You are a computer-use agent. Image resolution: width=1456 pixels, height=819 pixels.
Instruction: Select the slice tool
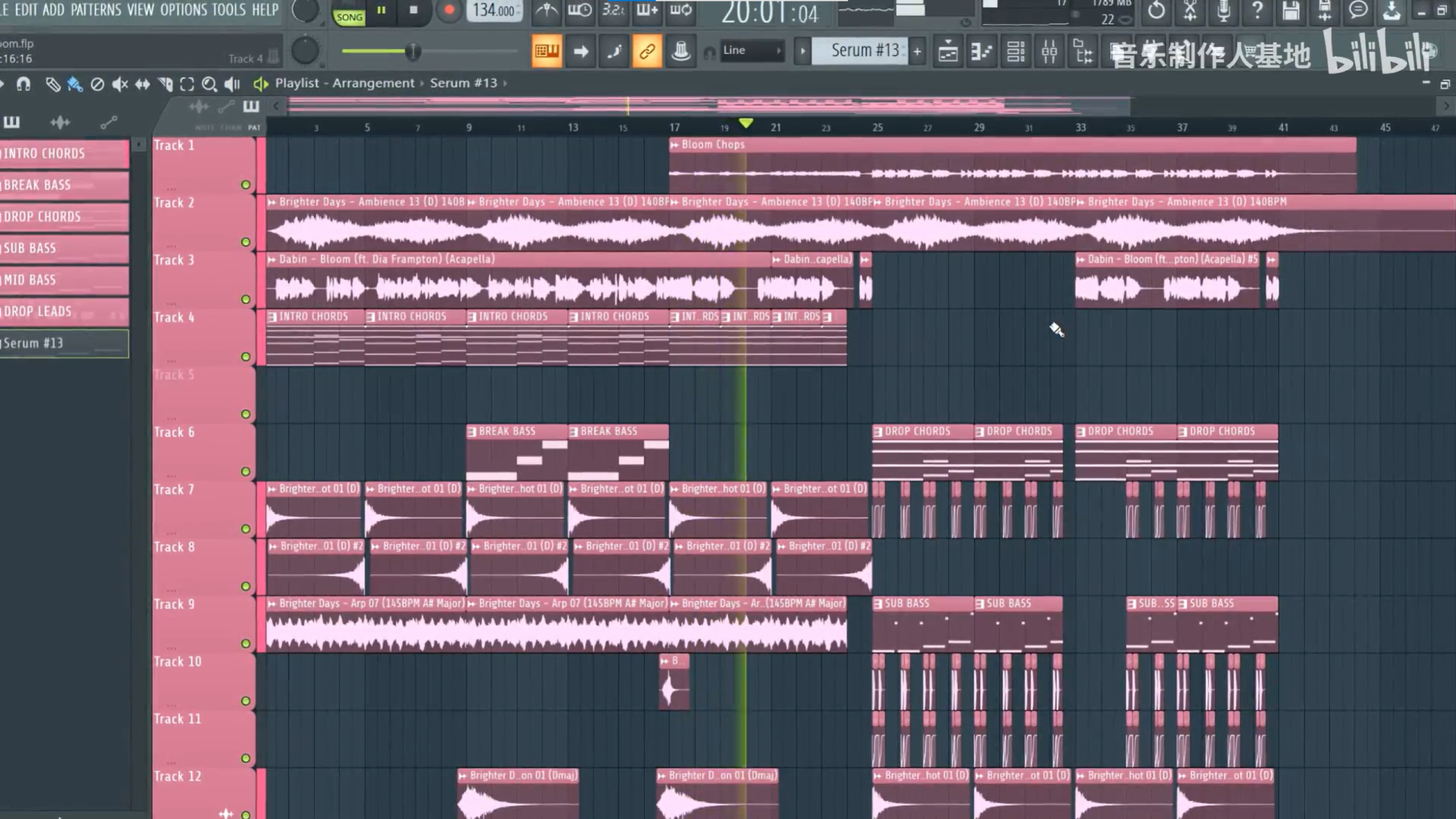coord(165,84)
